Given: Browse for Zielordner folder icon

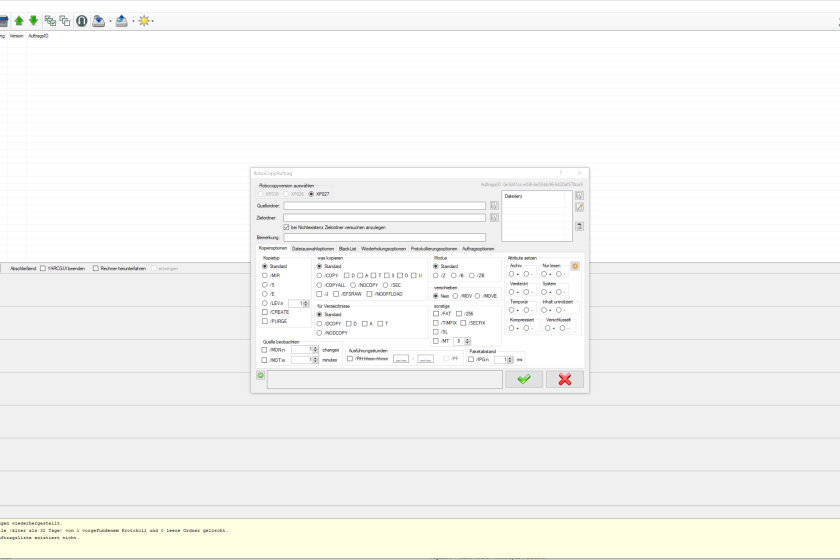Looking at the screenshot, I should coord(494,218).
